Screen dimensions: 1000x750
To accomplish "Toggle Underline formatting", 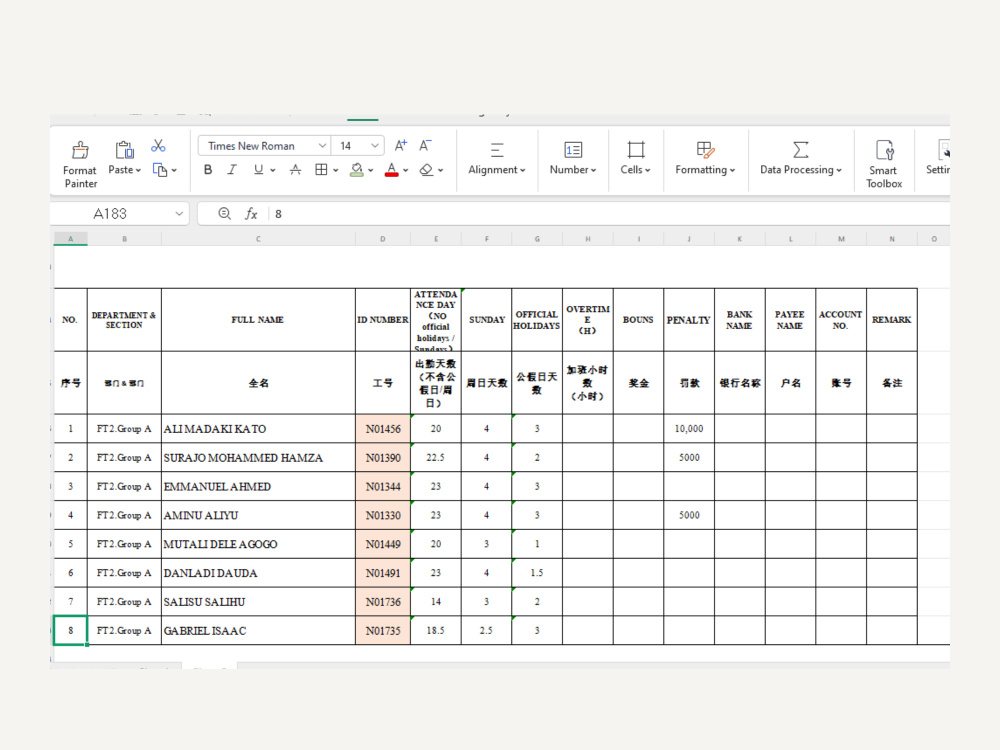I will point(258,170).
